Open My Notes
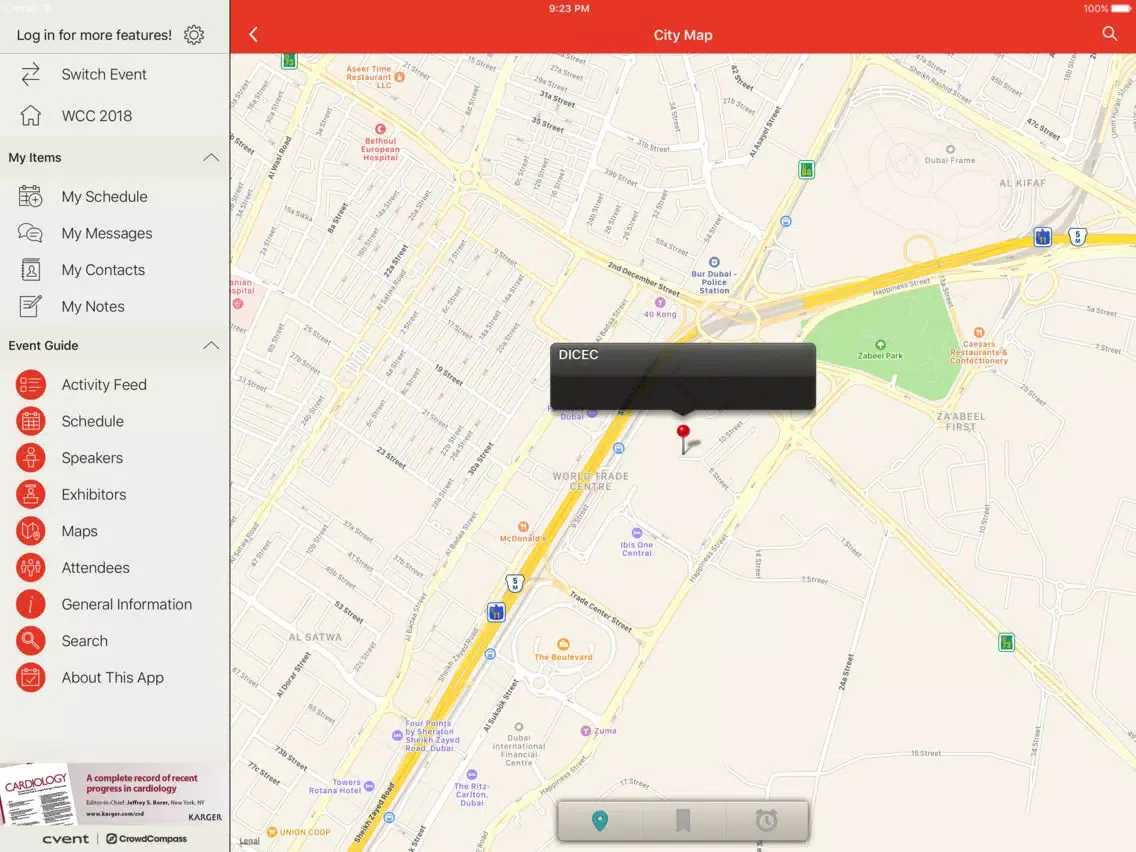Image resolution: width=1136 pixels, height=852 pixels. 114,306
